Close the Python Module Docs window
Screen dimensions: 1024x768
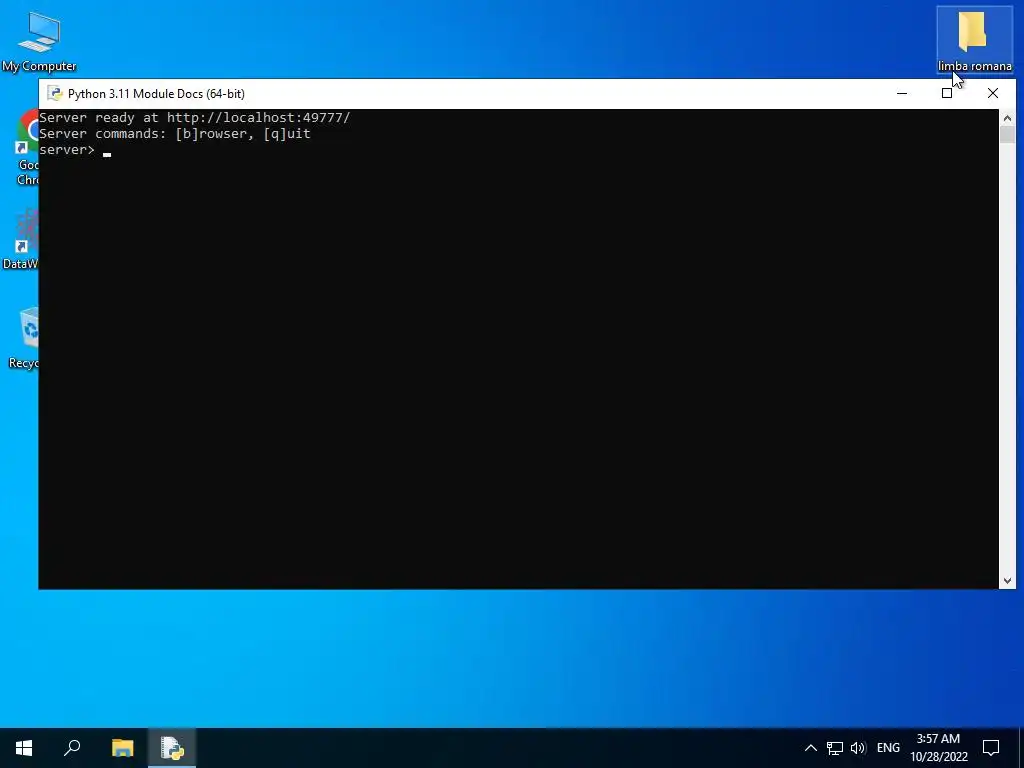tap(993, 93)
